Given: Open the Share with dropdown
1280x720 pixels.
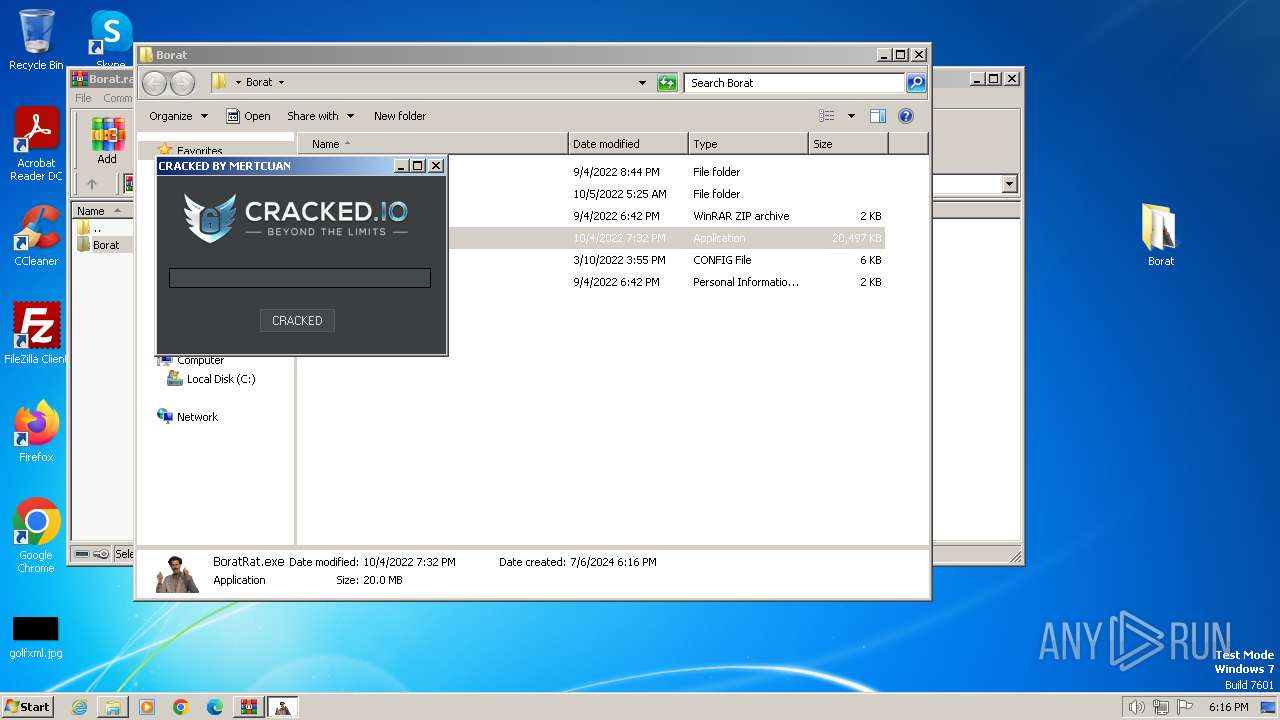Looking at the screenshot, I should click(320, 116).
